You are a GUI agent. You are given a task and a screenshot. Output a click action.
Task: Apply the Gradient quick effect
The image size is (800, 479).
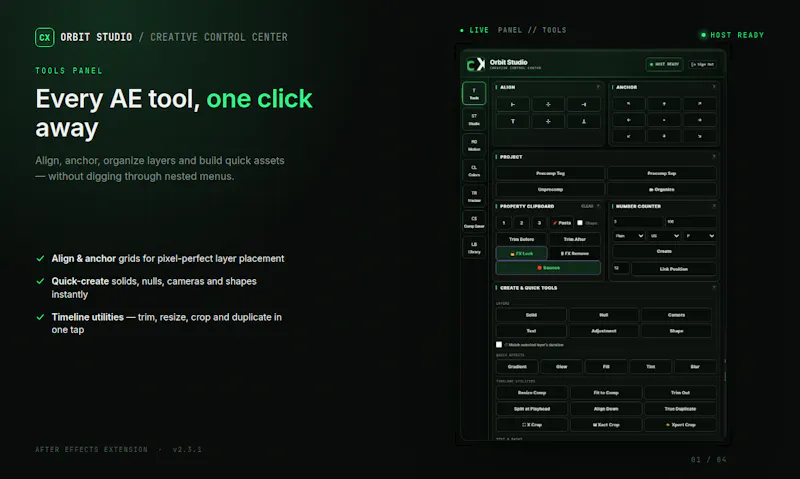pos(517,367)
